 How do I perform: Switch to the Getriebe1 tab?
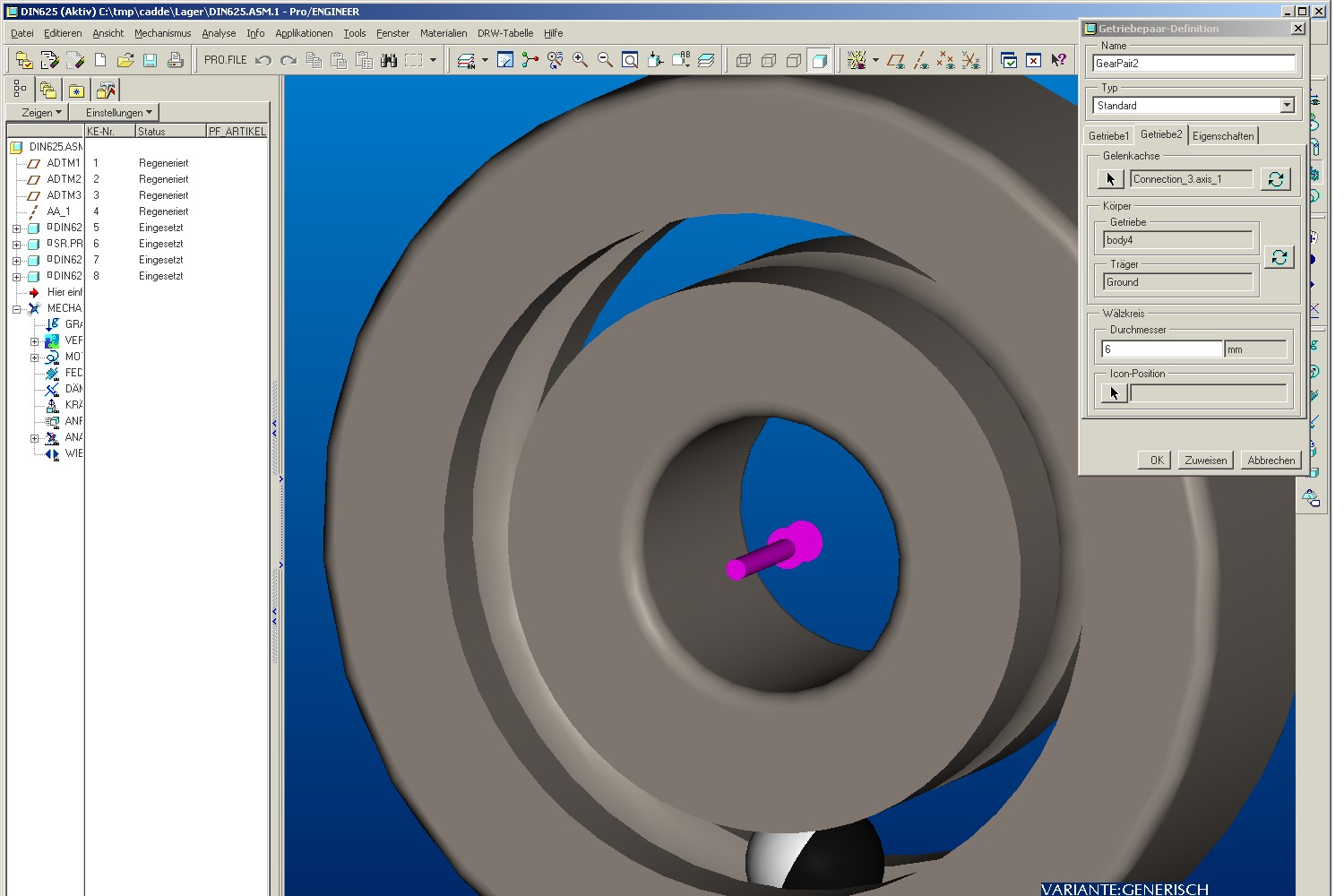(x=1108, y=136)
